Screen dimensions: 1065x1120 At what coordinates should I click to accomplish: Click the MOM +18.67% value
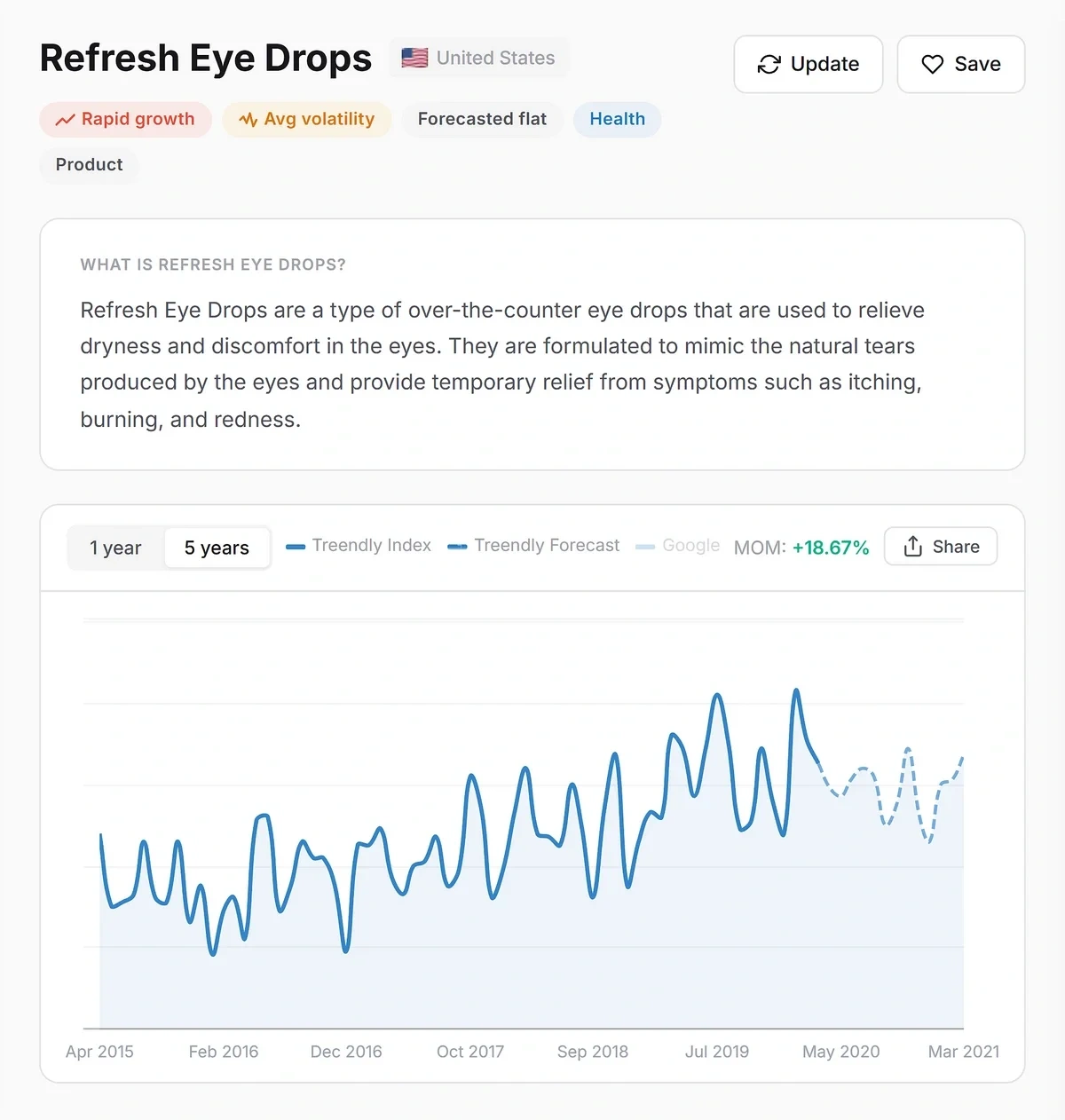[x=801, y=548]
